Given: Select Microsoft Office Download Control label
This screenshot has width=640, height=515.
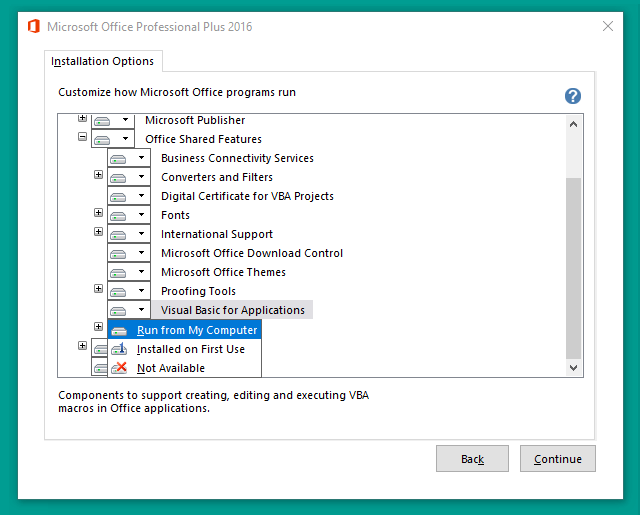Looking at the screenshot, I should (252, 253).
